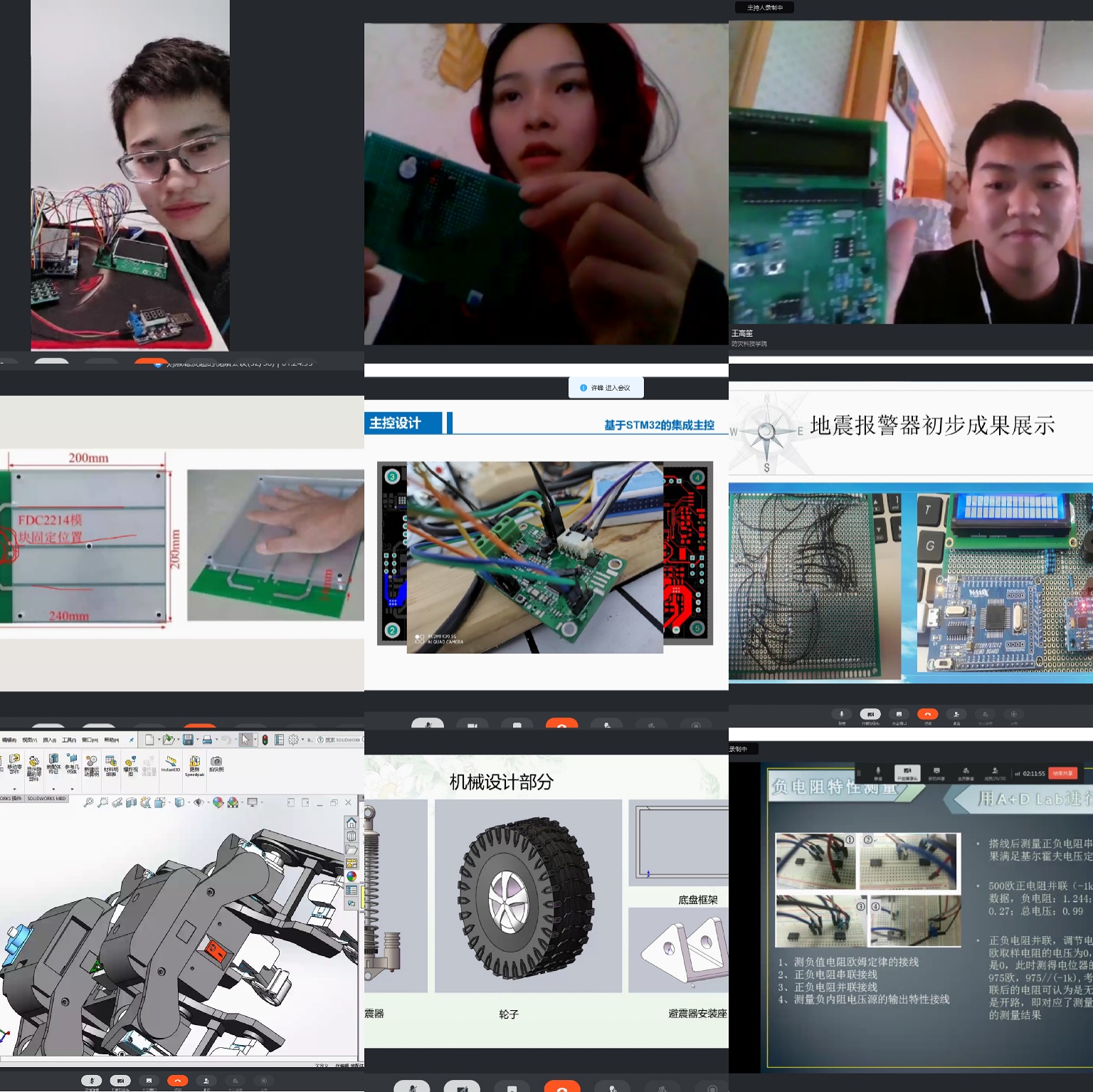This screenshot has width=1093, height=1092.
Task: Switch to the SOLIDWORKS MBD tab
Action: tap(46, 798)
